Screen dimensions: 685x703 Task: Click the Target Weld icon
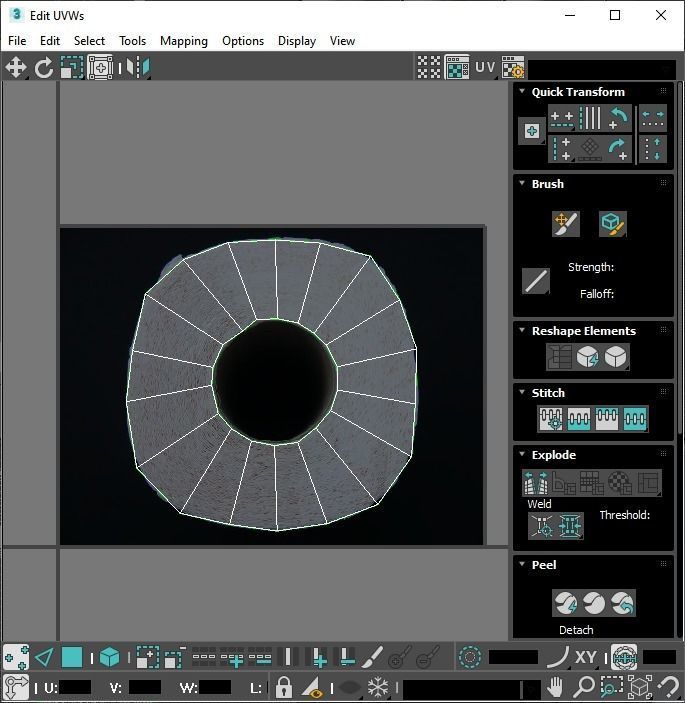coord(542,526)
